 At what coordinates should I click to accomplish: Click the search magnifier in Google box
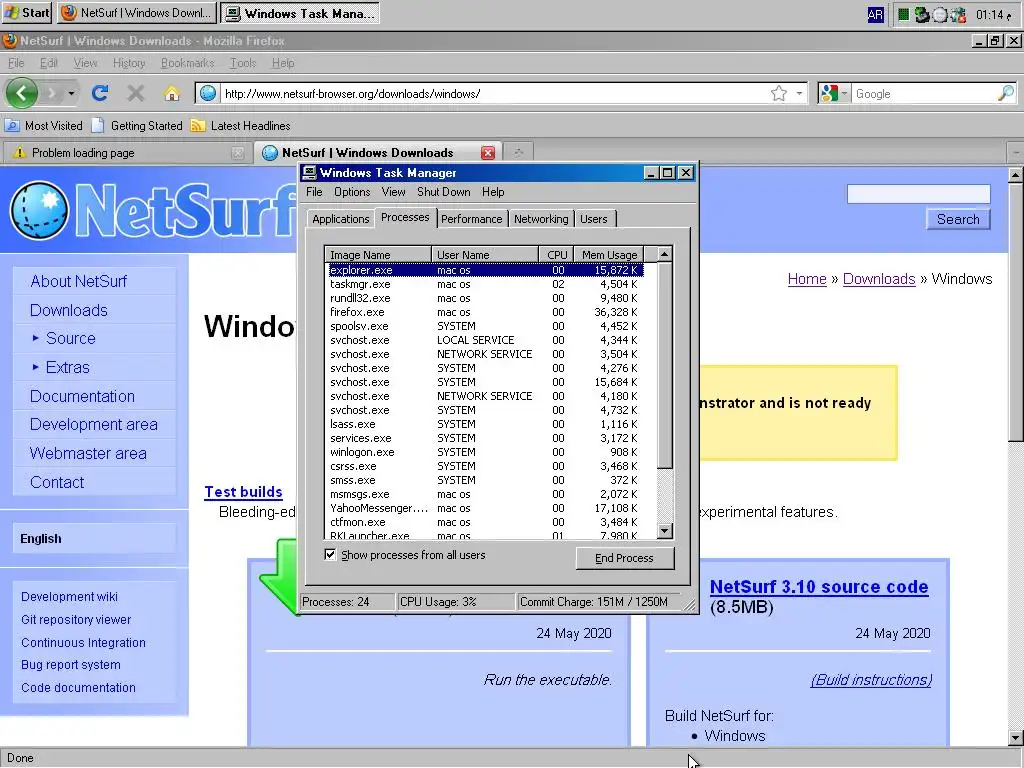pyautogui.click(x=1006, y=93)
